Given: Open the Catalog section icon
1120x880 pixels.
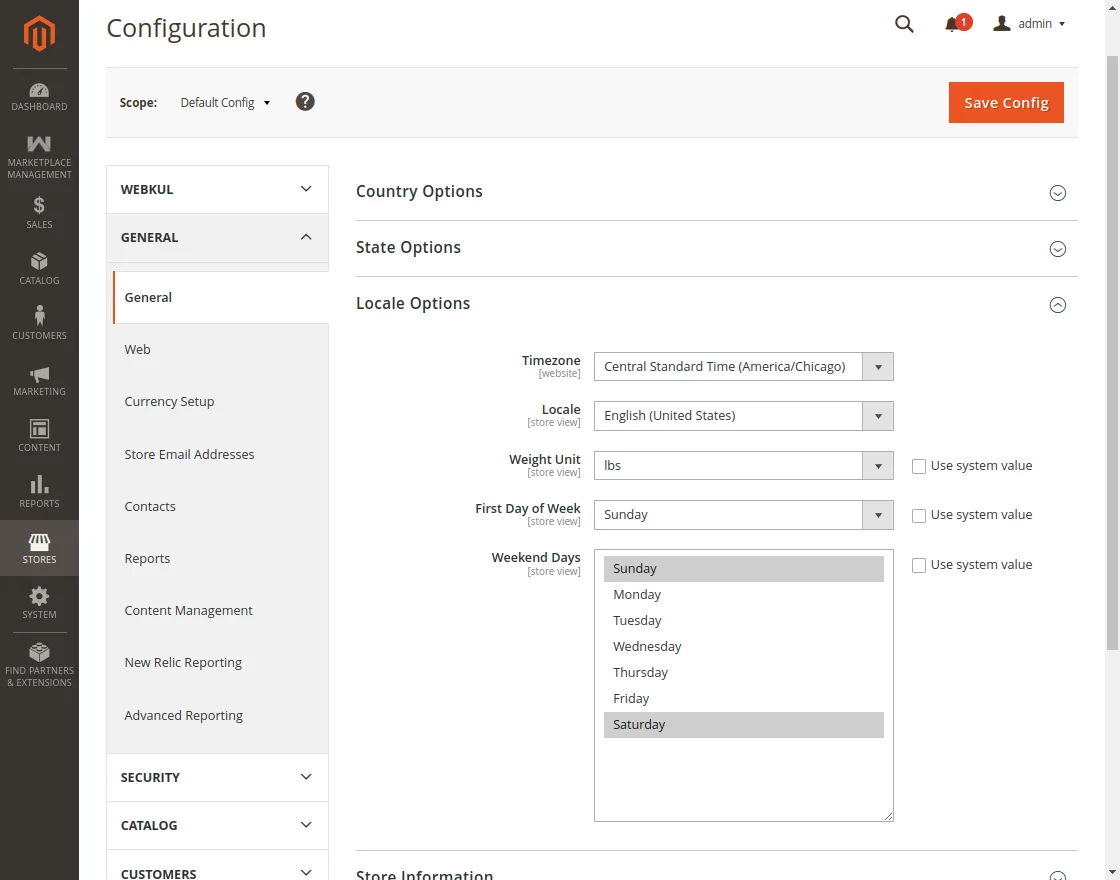Looking at the screenshot, I should tap(39, 268).
